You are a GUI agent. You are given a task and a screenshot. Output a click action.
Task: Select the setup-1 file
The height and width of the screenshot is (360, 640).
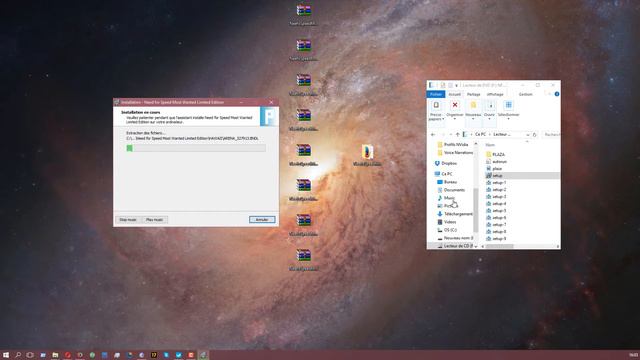tap(496, 182)
